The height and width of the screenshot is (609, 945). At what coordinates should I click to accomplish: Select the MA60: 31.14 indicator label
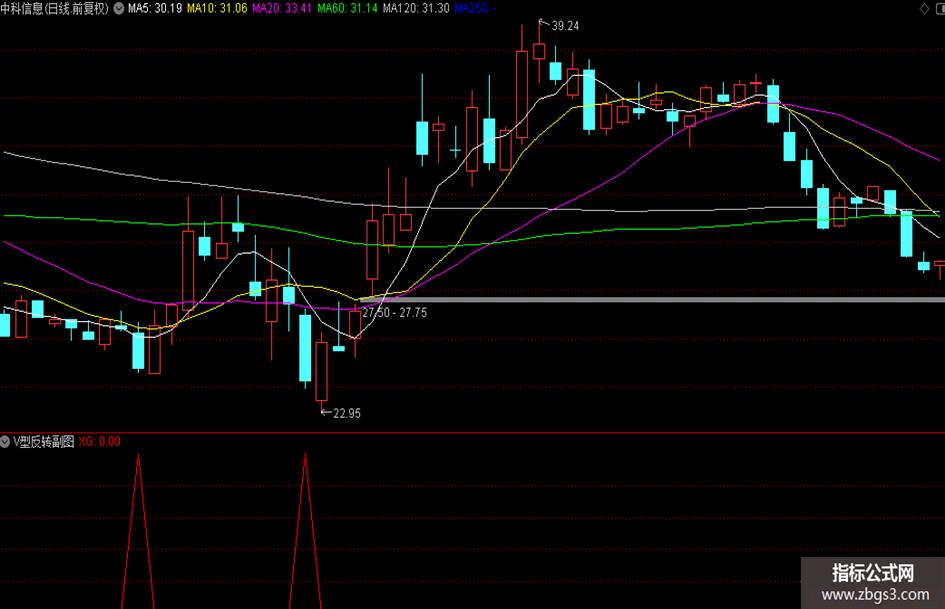[x=348, y=8]
